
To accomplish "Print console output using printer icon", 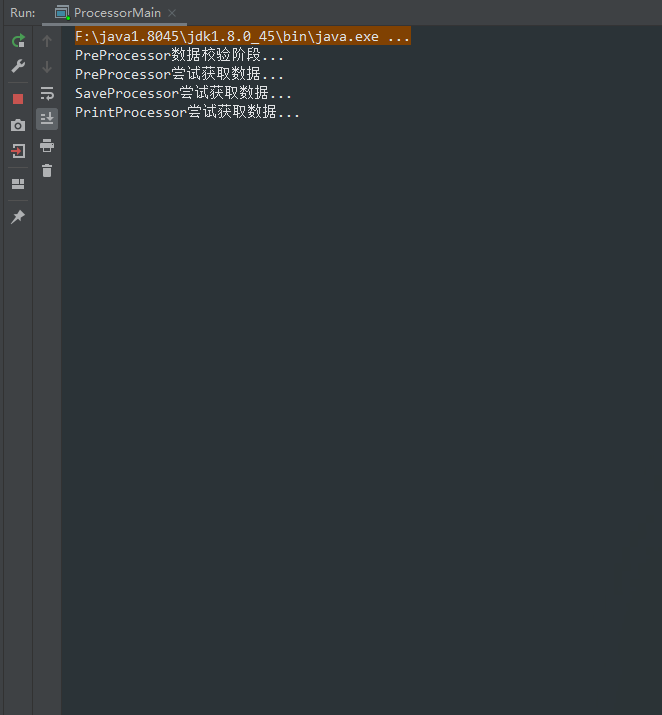I will tap(47, 145).
